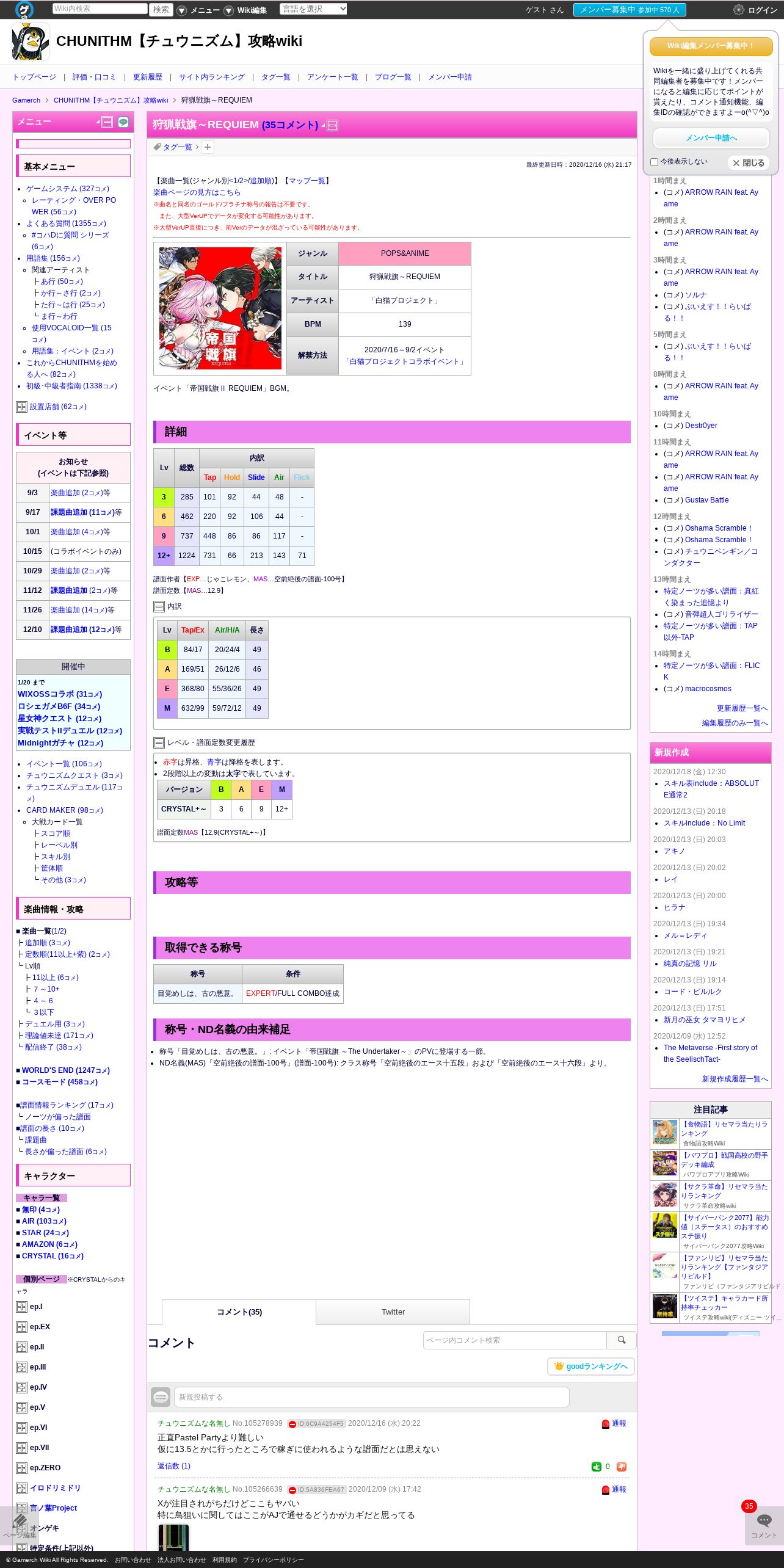Viewport: 784px width, 1568px height.
Task: Focus the Wiki内検索 input field
Action: pyautogui.click(x=100, y=9)
